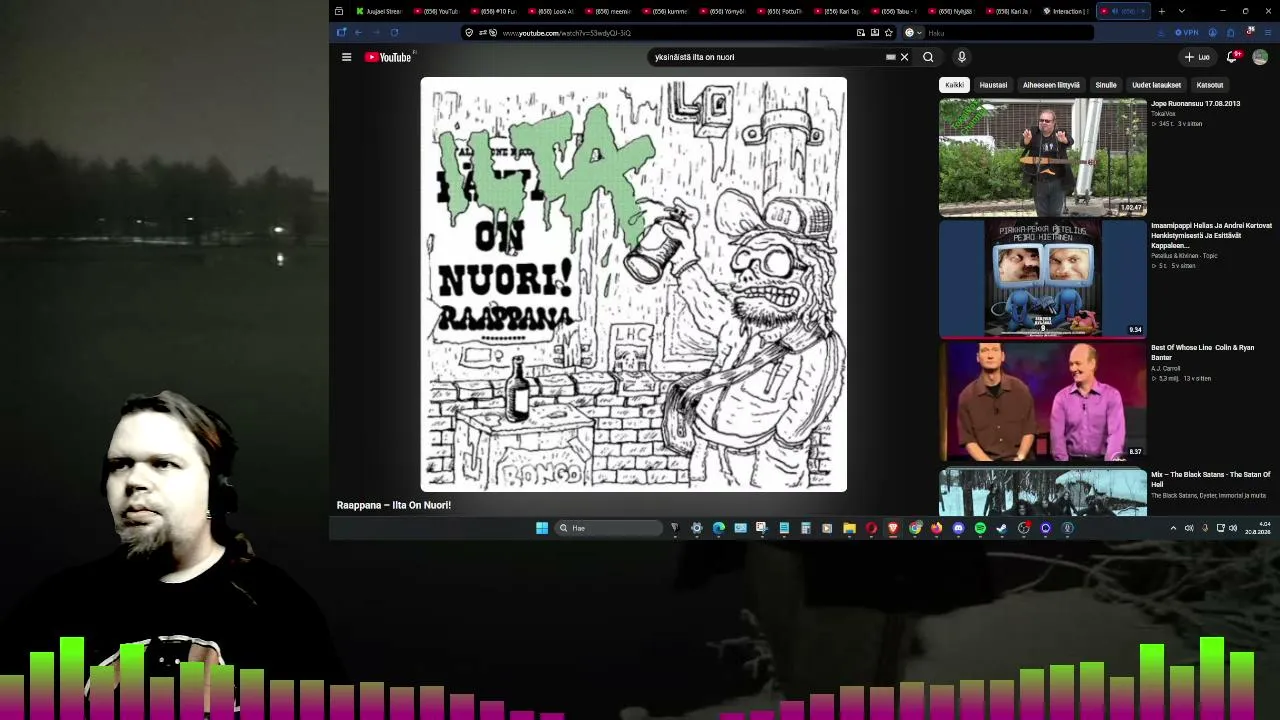
Task: Open Spotify from the taskbar
Action: coord(980,528)
